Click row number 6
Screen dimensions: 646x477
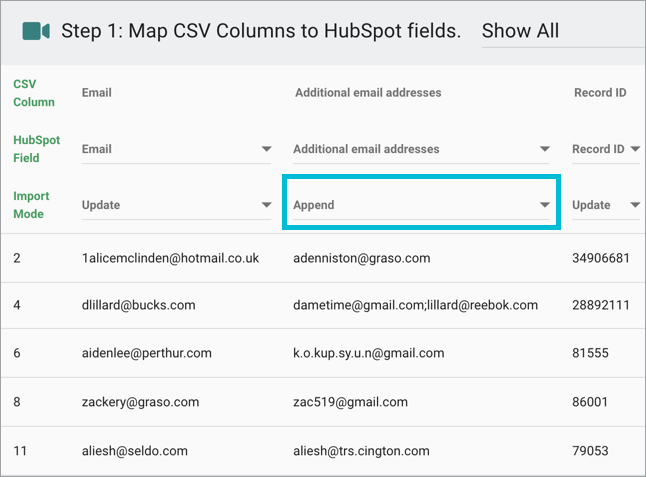[17, 353]
